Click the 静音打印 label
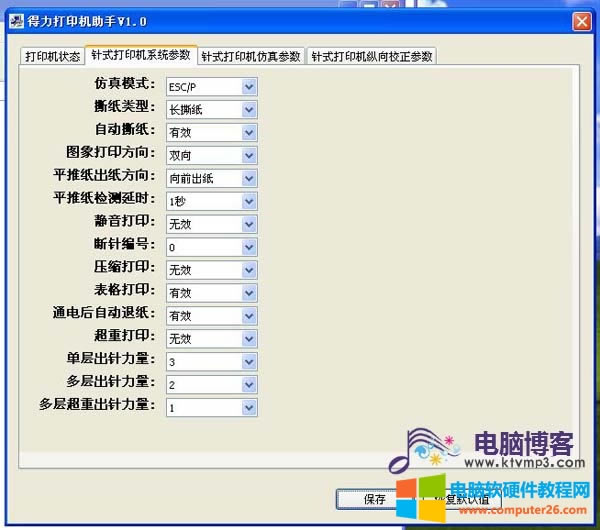This screenshot has height=530, width=600. pos(125,221)
